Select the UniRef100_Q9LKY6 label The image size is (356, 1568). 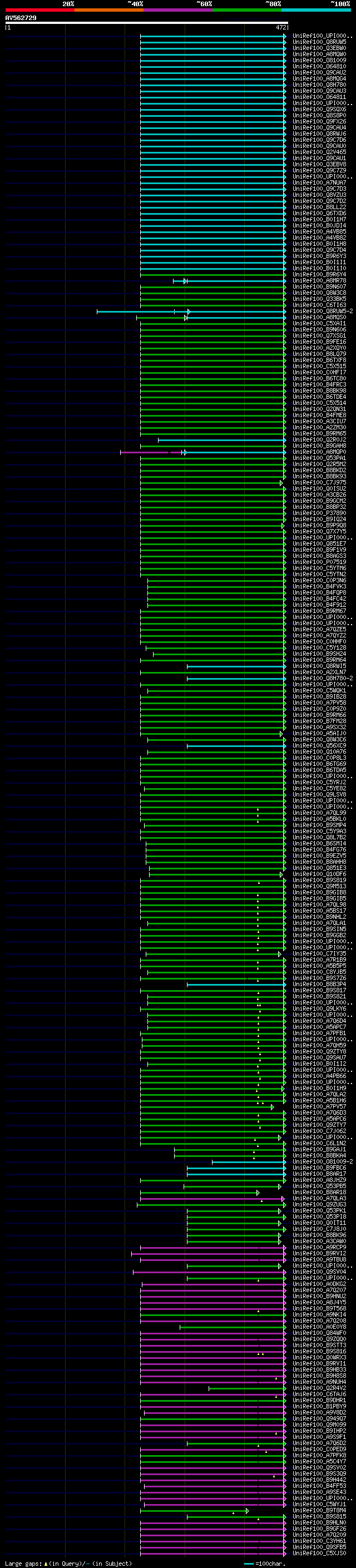pyautogui.click(x=319, y=1008)
